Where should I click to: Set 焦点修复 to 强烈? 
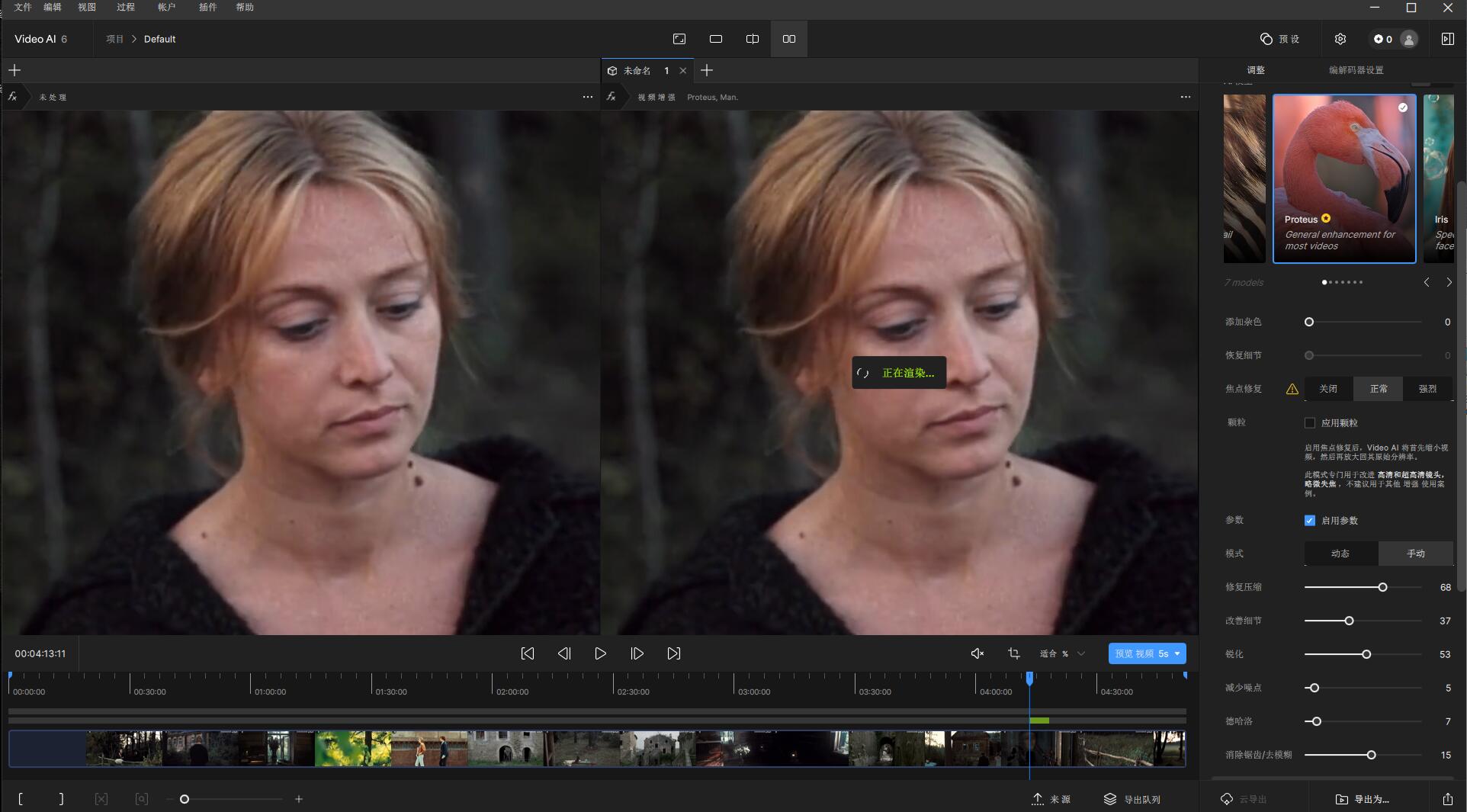1428,389
